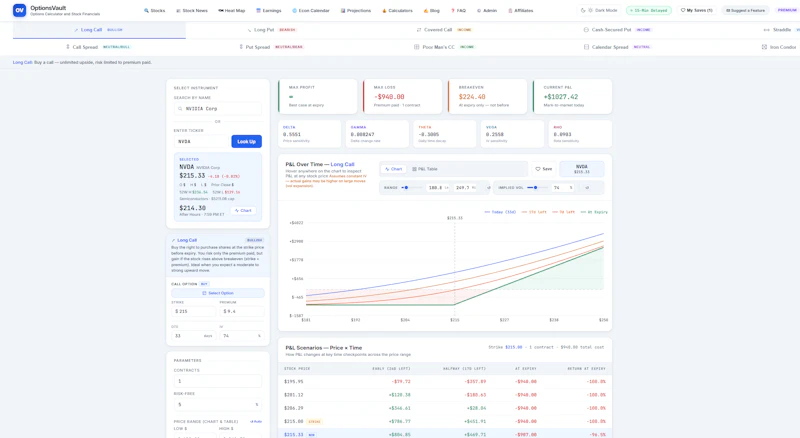Click the Premium input field

242,311
